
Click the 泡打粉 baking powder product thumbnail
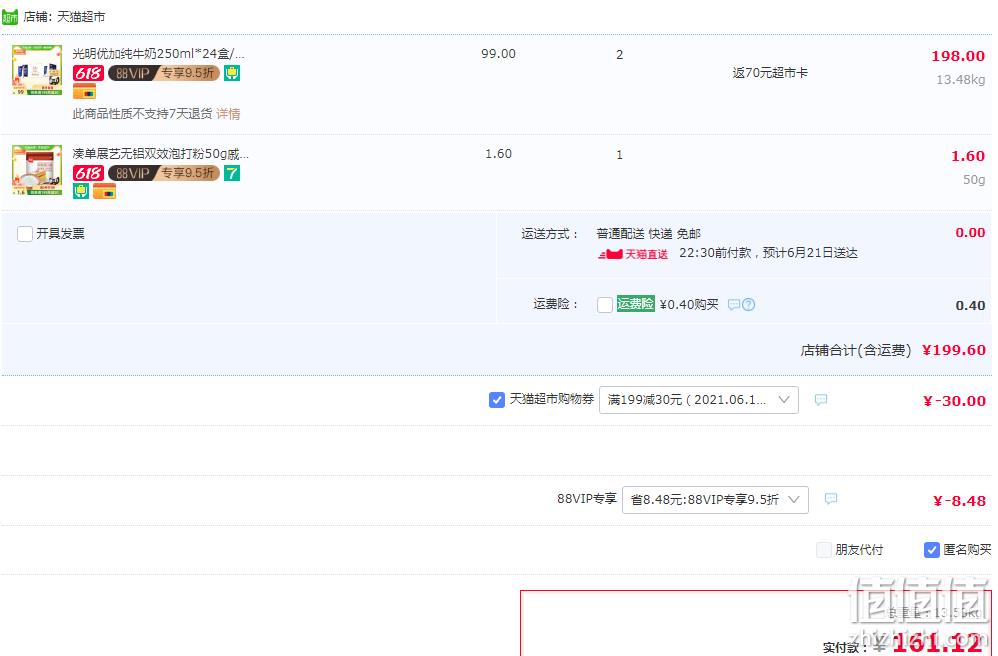pos(37,170)
